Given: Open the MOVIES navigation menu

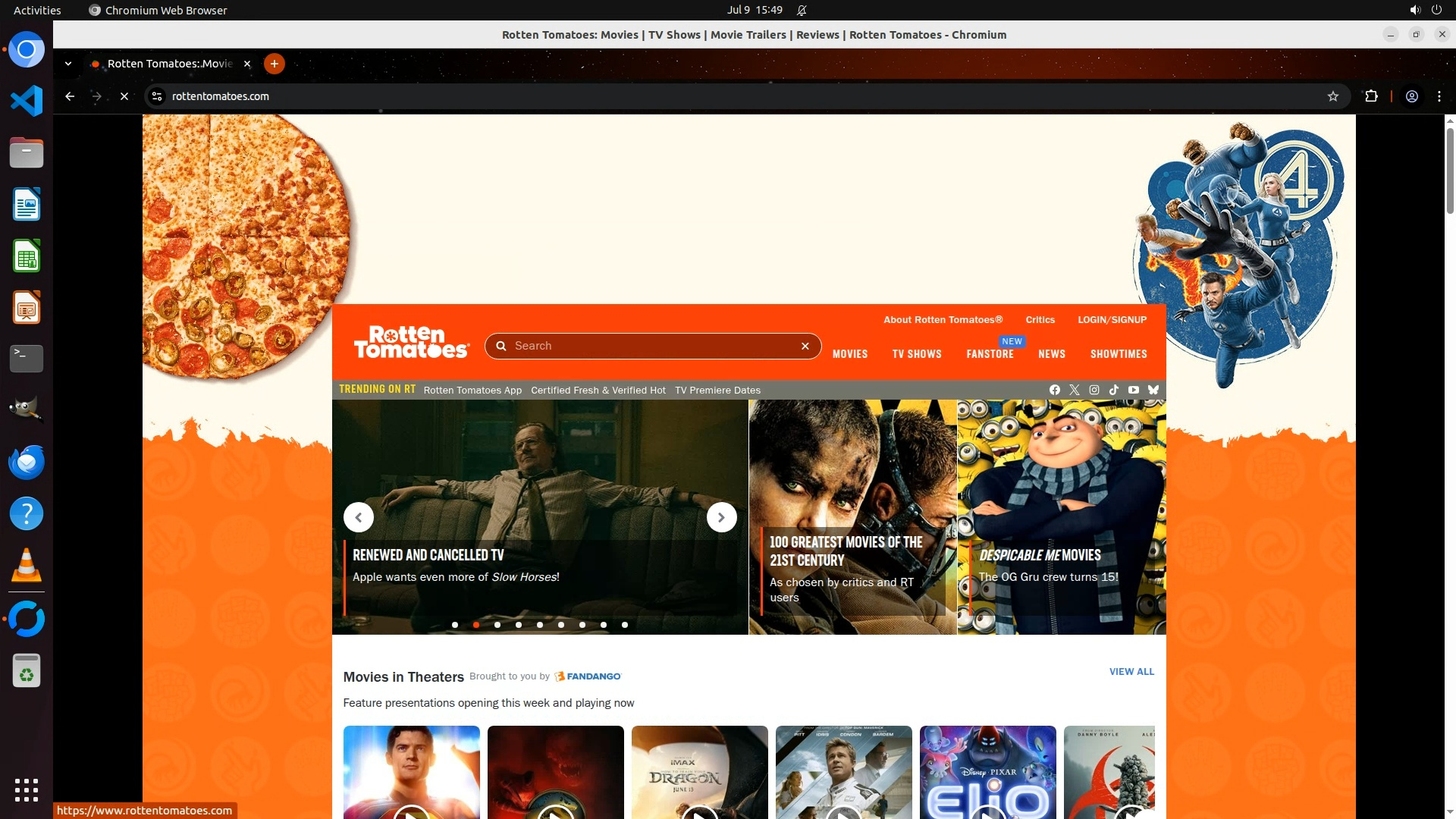Looking at the screenshot, I should pos(849,354).
